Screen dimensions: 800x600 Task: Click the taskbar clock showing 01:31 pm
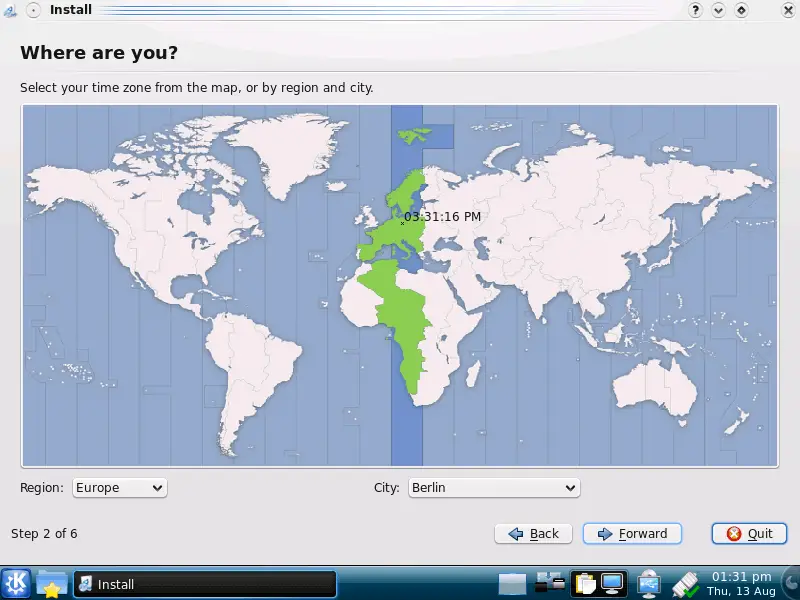click(741, 584)
